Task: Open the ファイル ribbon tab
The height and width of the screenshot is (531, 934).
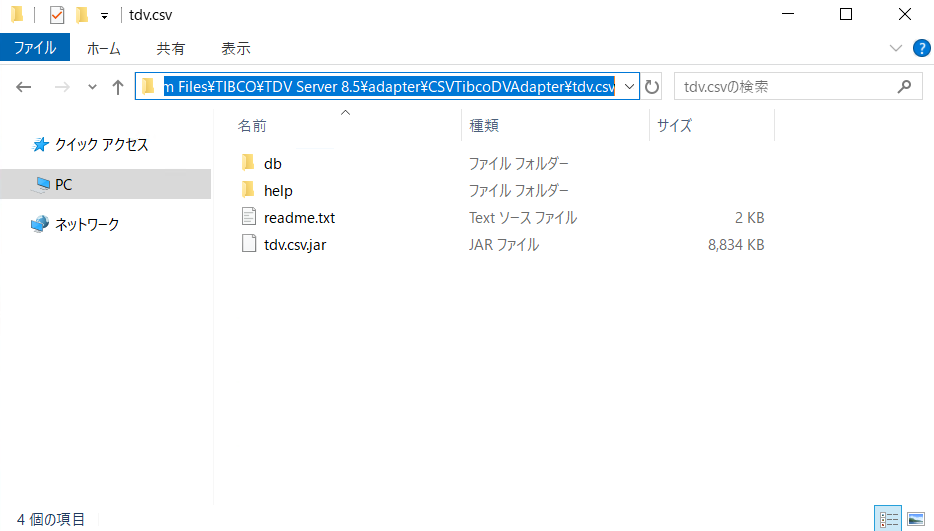Action: tap(35, 48)
